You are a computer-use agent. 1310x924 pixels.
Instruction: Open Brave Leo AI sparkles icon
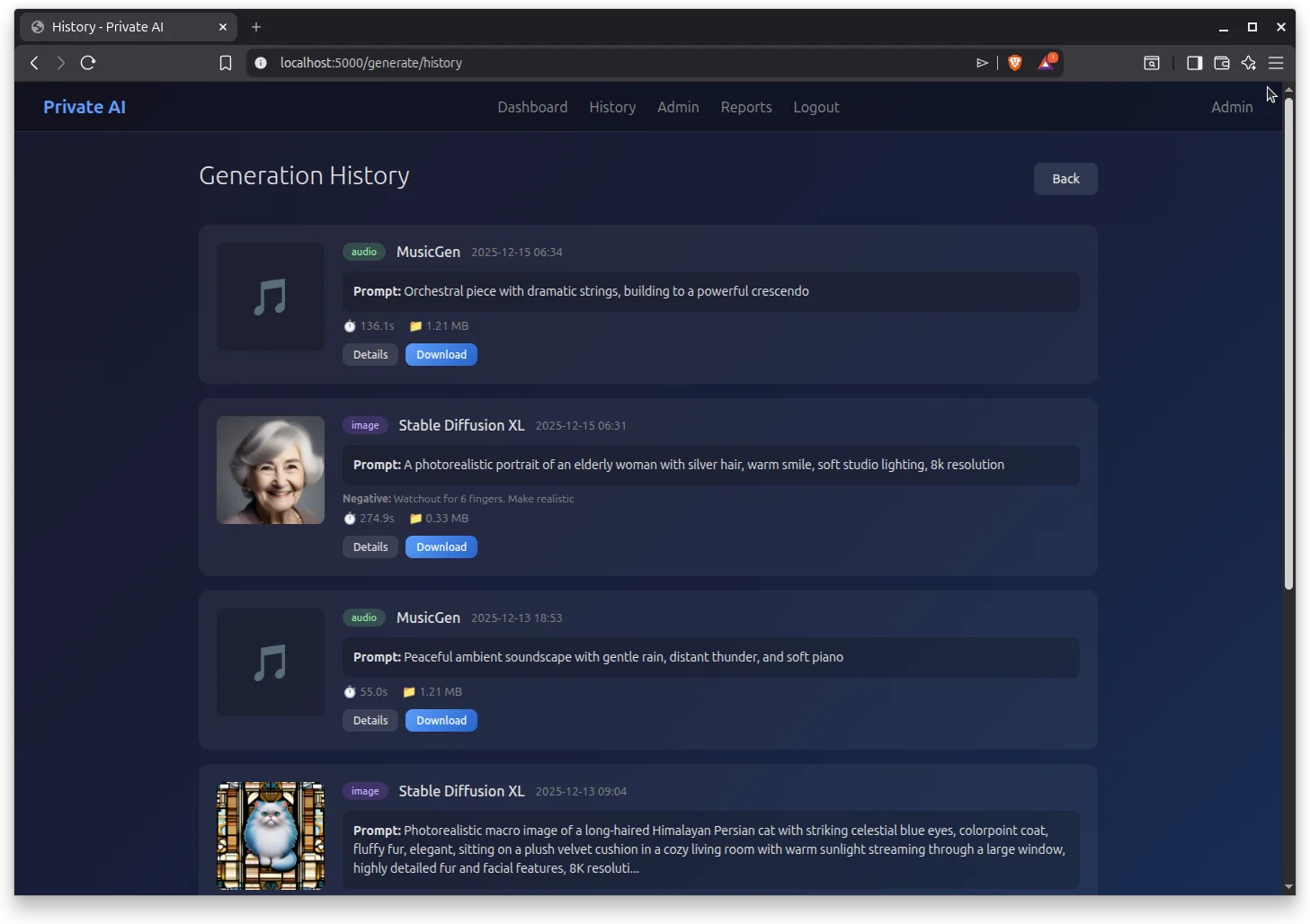tap(1249, 63)
